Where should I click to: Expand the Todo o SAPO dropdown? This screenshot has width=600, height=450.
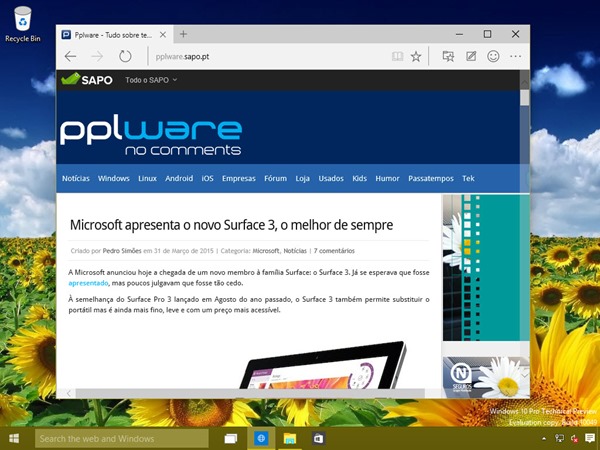[151, 80]
